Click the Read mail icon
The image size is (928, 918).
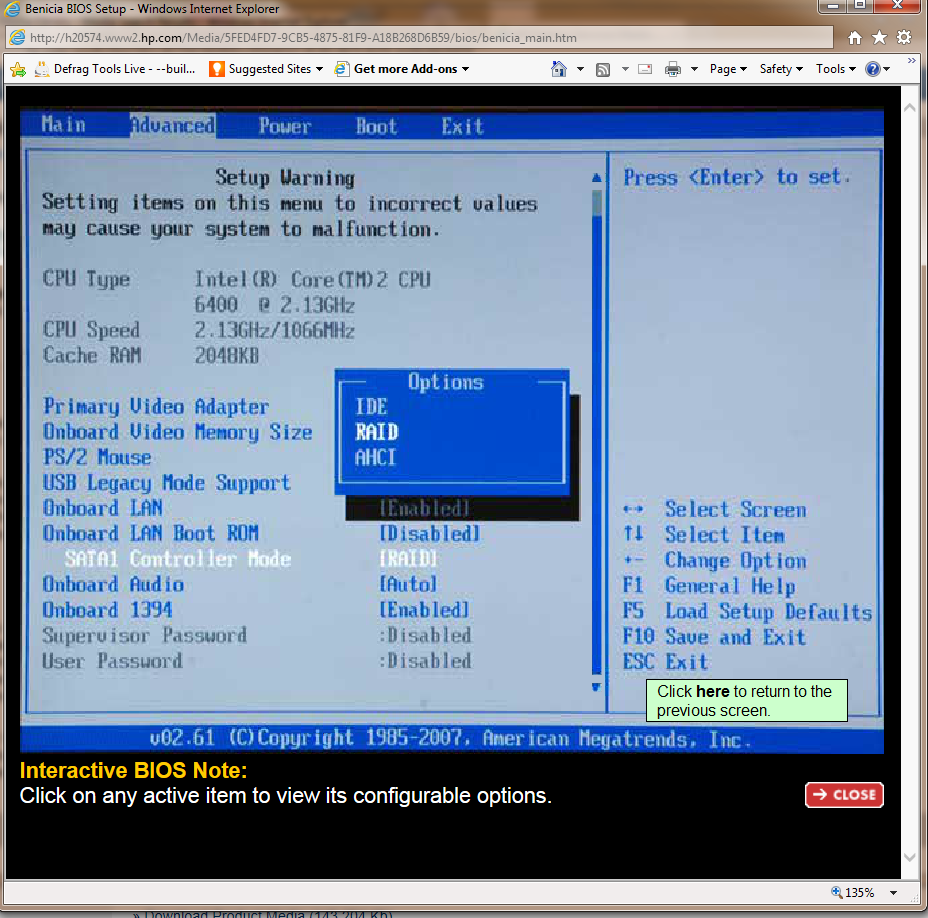pyautogui.click(x=645, y=69)
